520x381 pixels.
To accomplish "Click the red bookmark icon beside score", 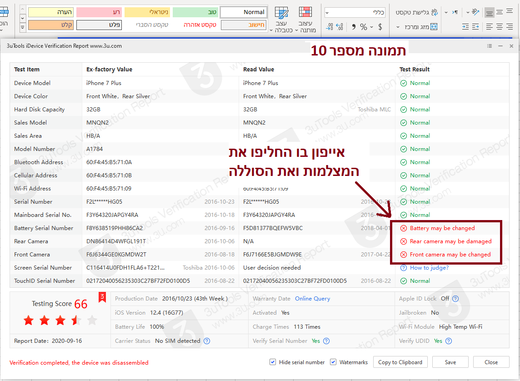I will (102, 297).
